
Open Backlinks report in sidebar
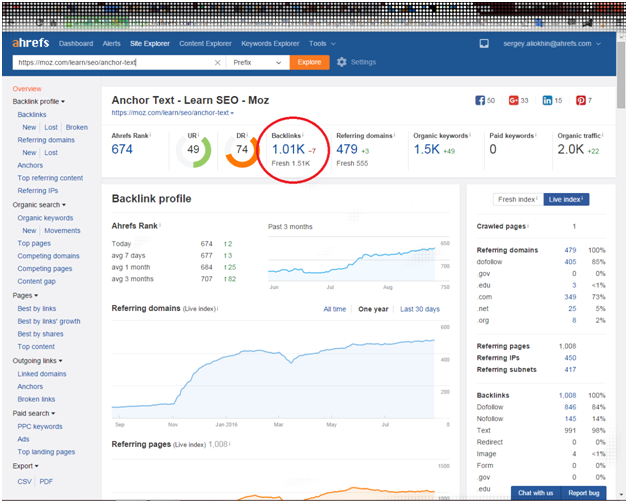(32, 115)
